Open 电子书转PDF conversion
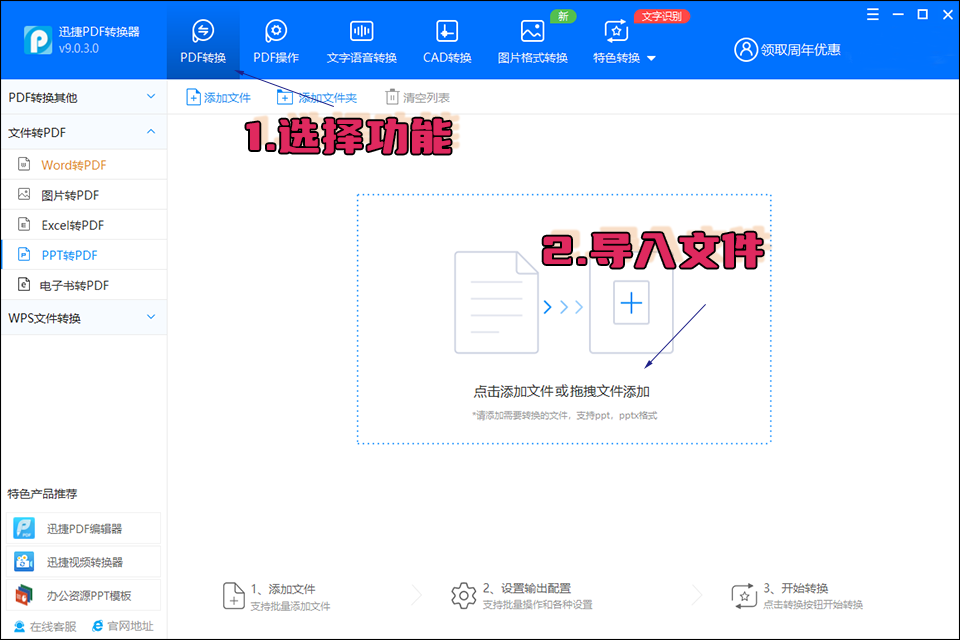Screen dimensions: 960x640 pos(62,285)
